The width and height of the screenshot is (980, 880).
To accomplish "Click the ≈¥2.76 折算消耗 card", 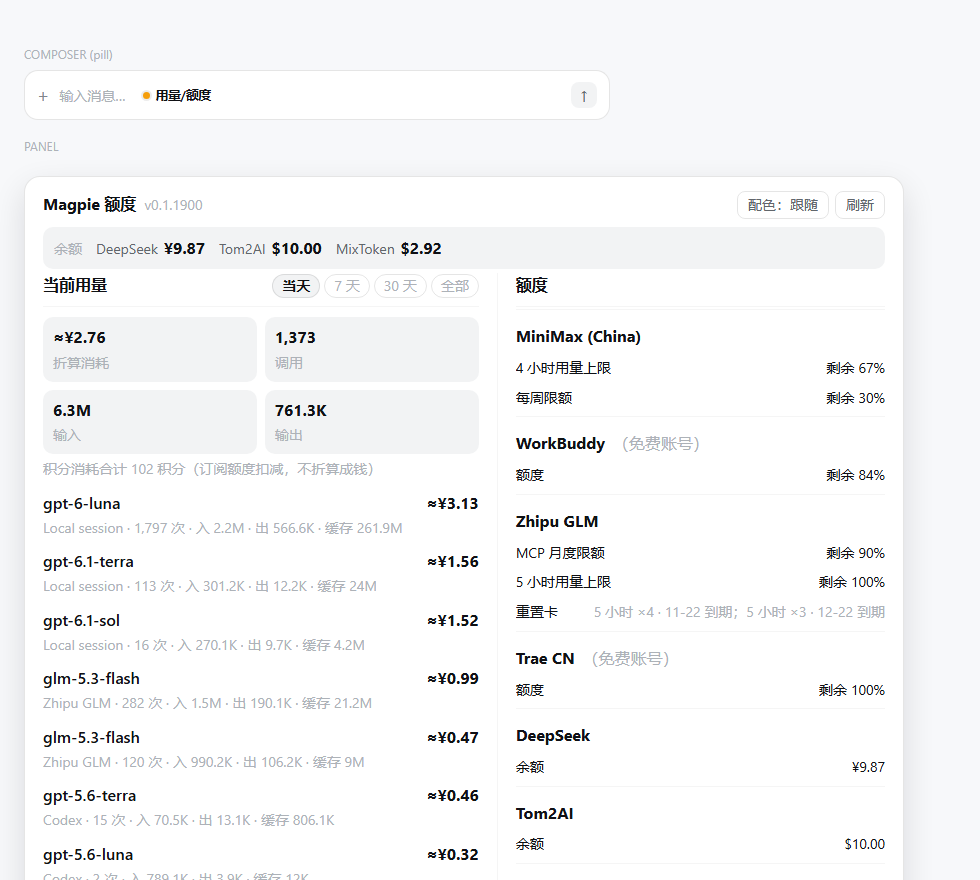I will [150, 349].
